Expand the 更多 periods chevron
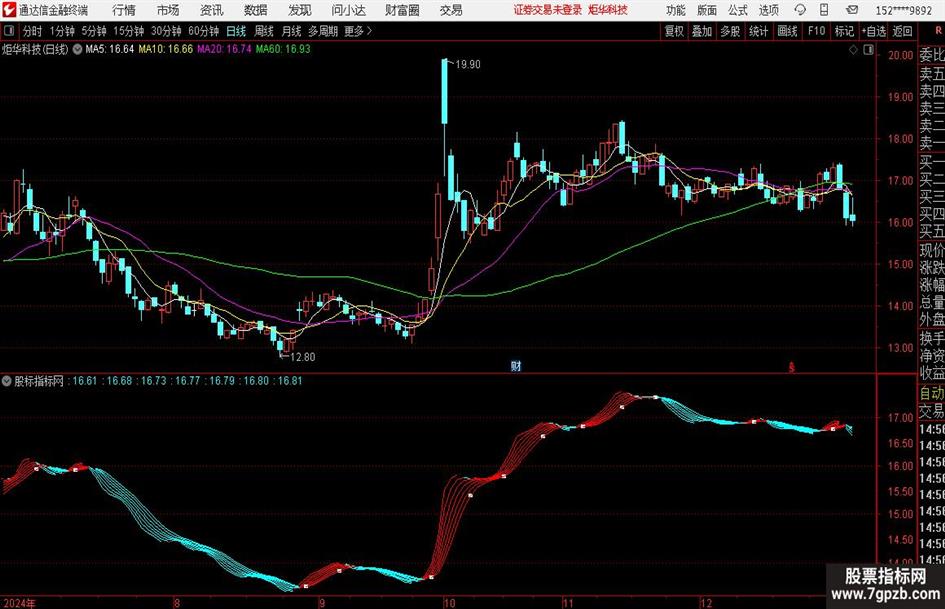 click(369, 31)
